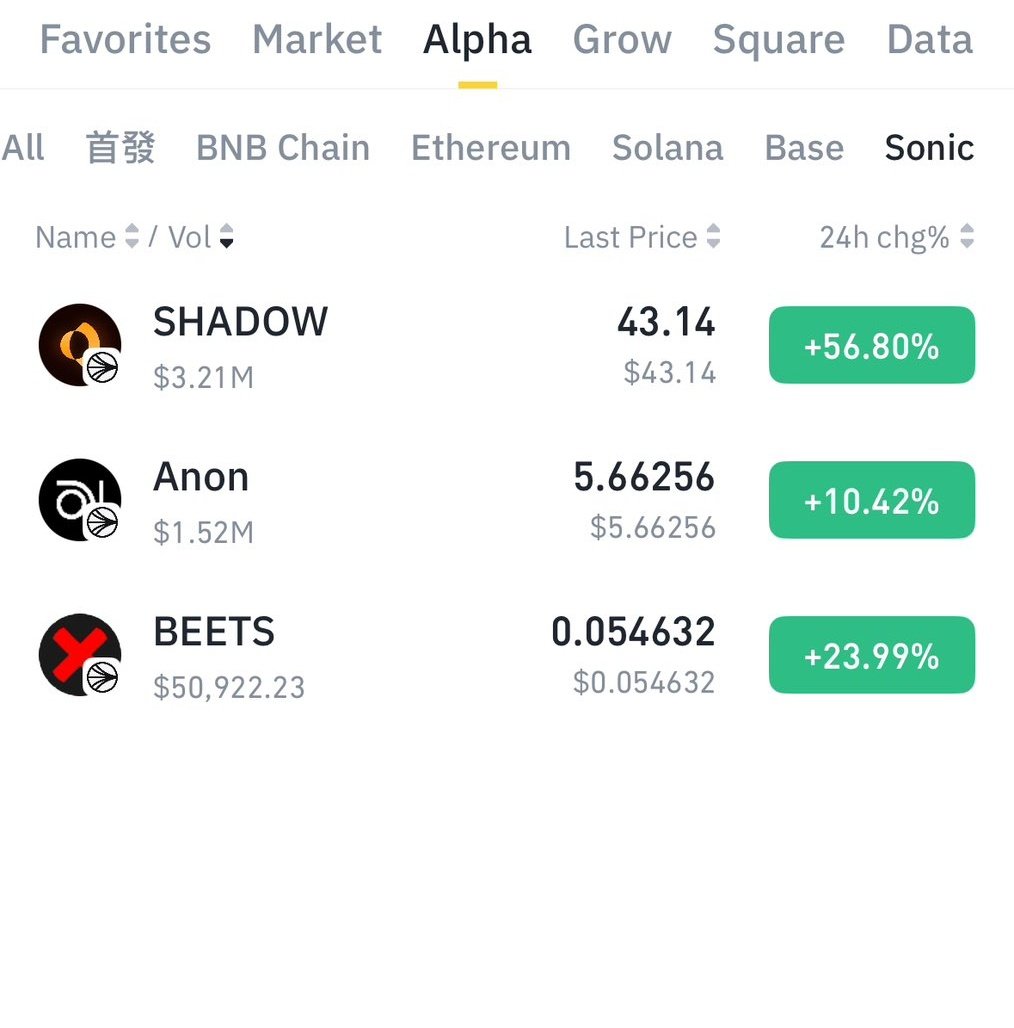Toggle BEETS +23.99% change display
The width and height of the screenshot is (1014, 1028).
[x=872, y=655]
